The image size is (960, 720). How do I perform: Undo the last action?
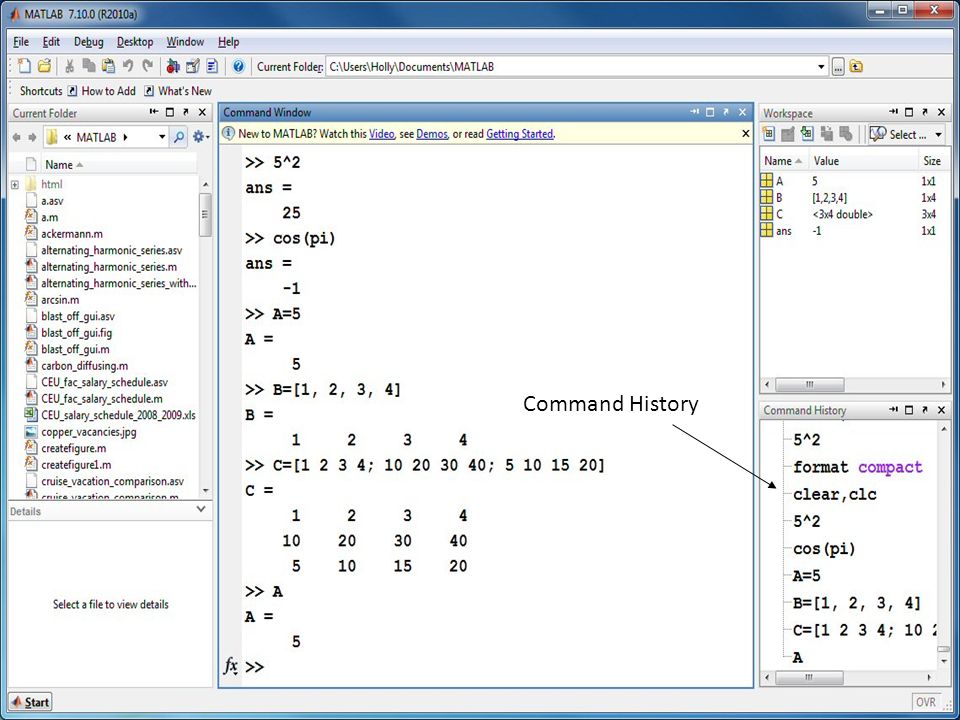(128, 66)
